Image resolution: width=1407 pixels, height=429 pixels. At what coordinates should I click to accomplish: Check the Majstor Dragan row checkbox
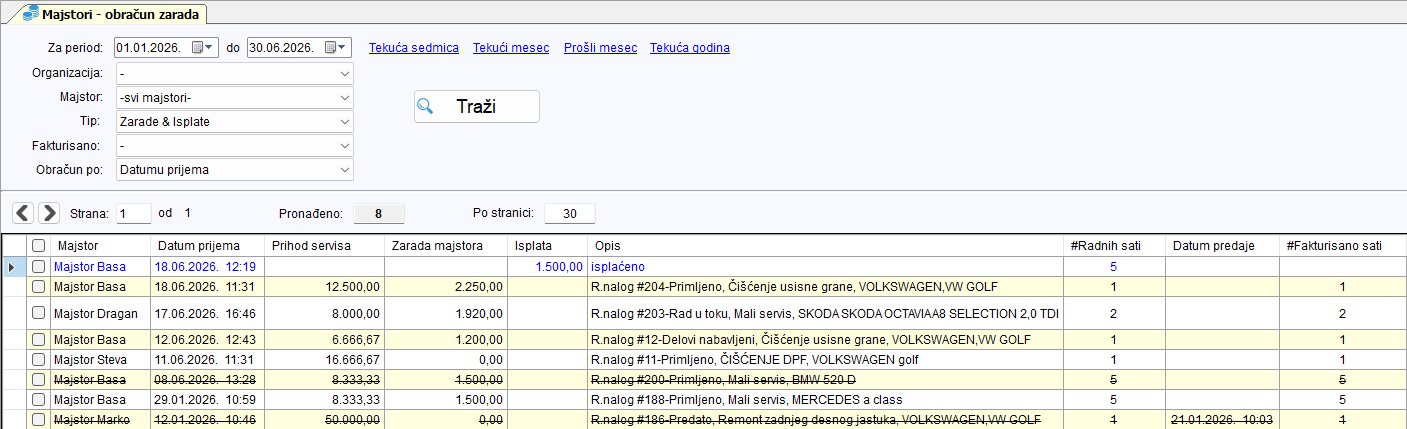(38, 313)
